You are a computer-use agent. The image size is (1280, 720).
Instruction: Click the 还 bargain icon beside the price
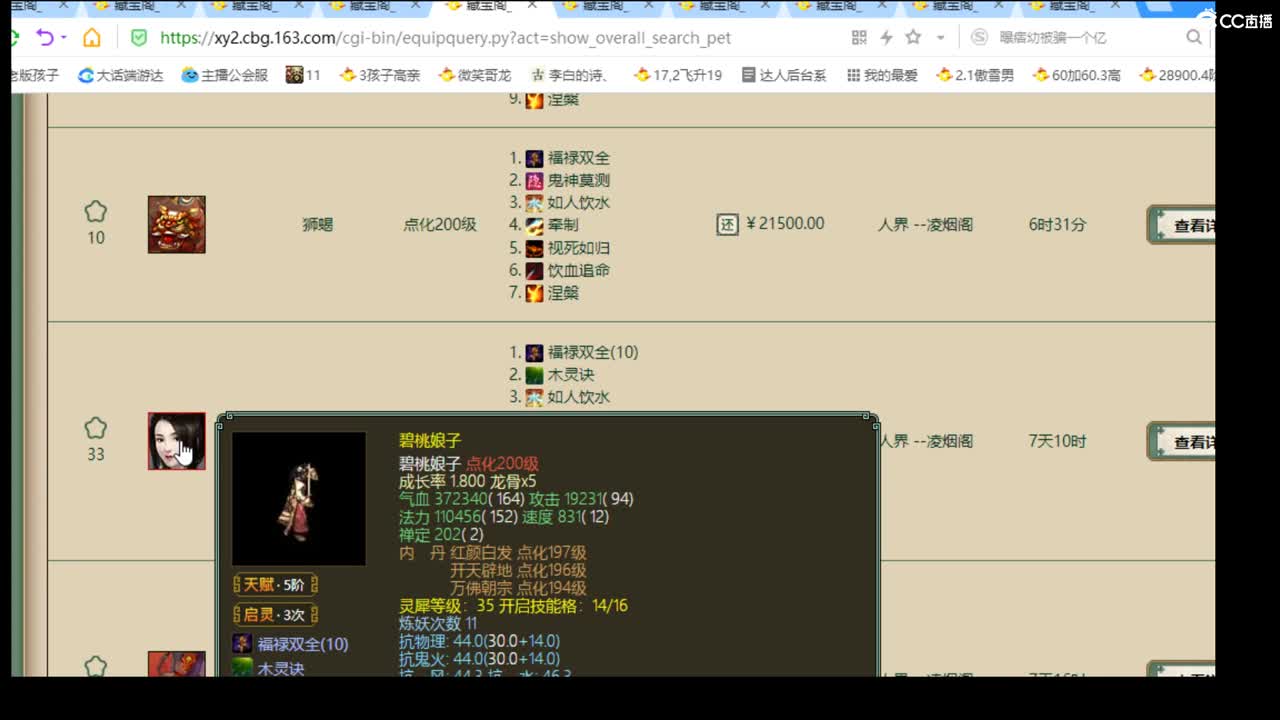pyautogui.click(x=728, y=224)
